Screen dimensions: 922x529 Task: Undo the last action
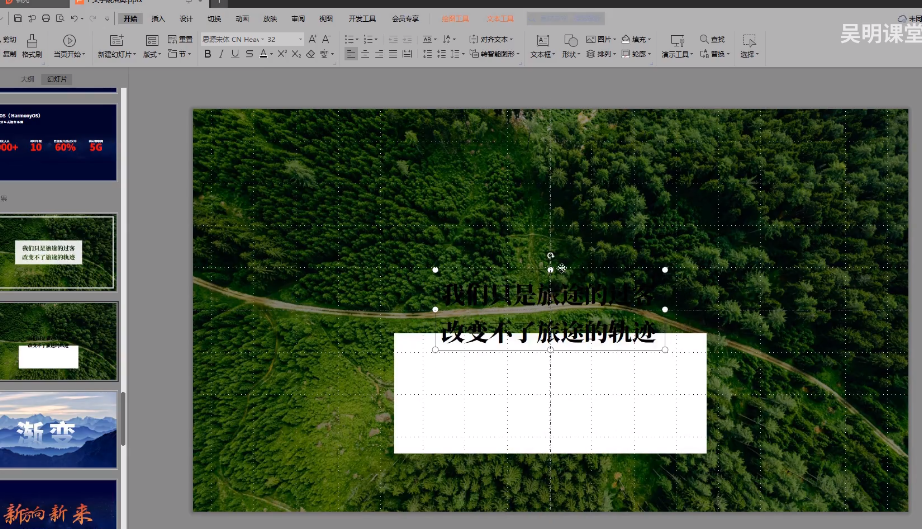(74, 19)
